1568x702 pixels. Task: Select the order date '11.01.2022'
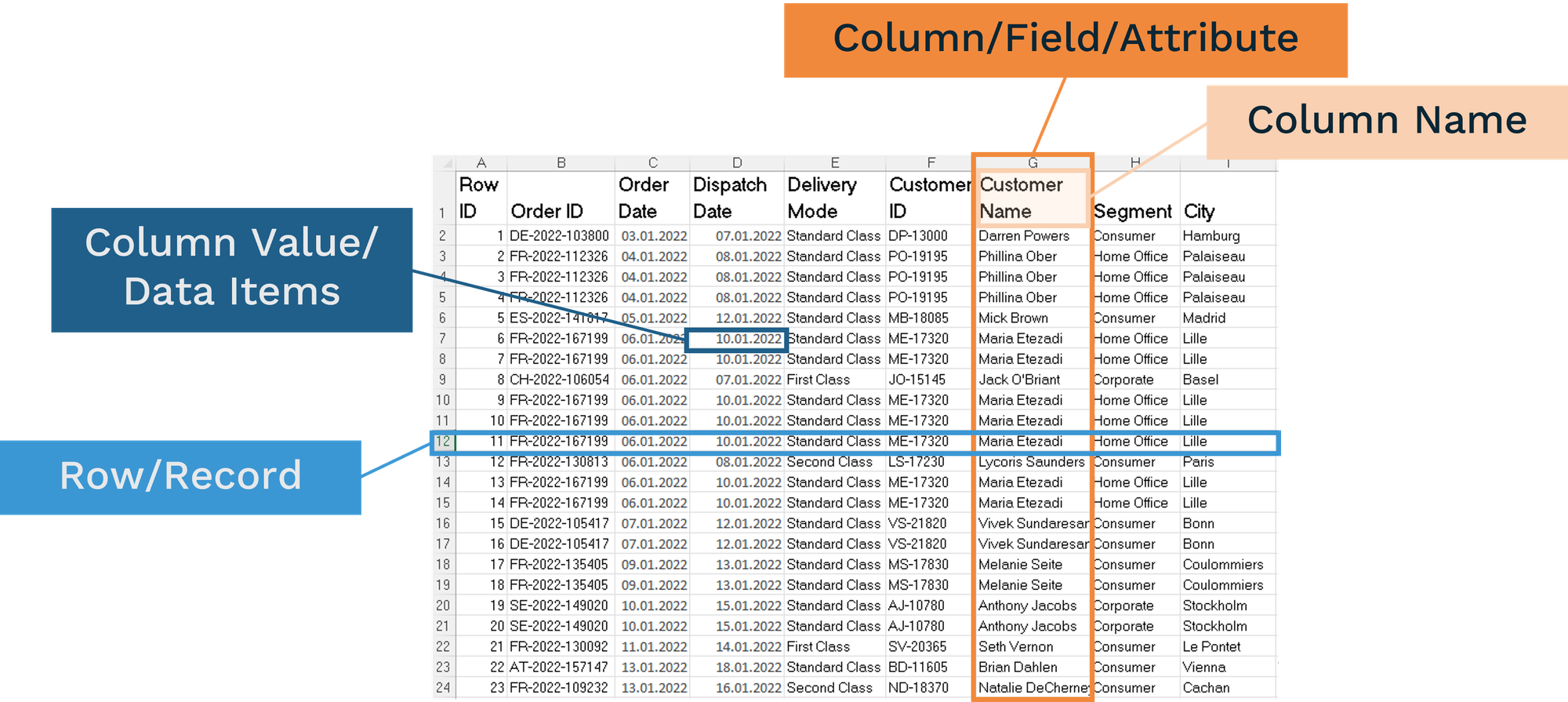click(x=652, y=647)
